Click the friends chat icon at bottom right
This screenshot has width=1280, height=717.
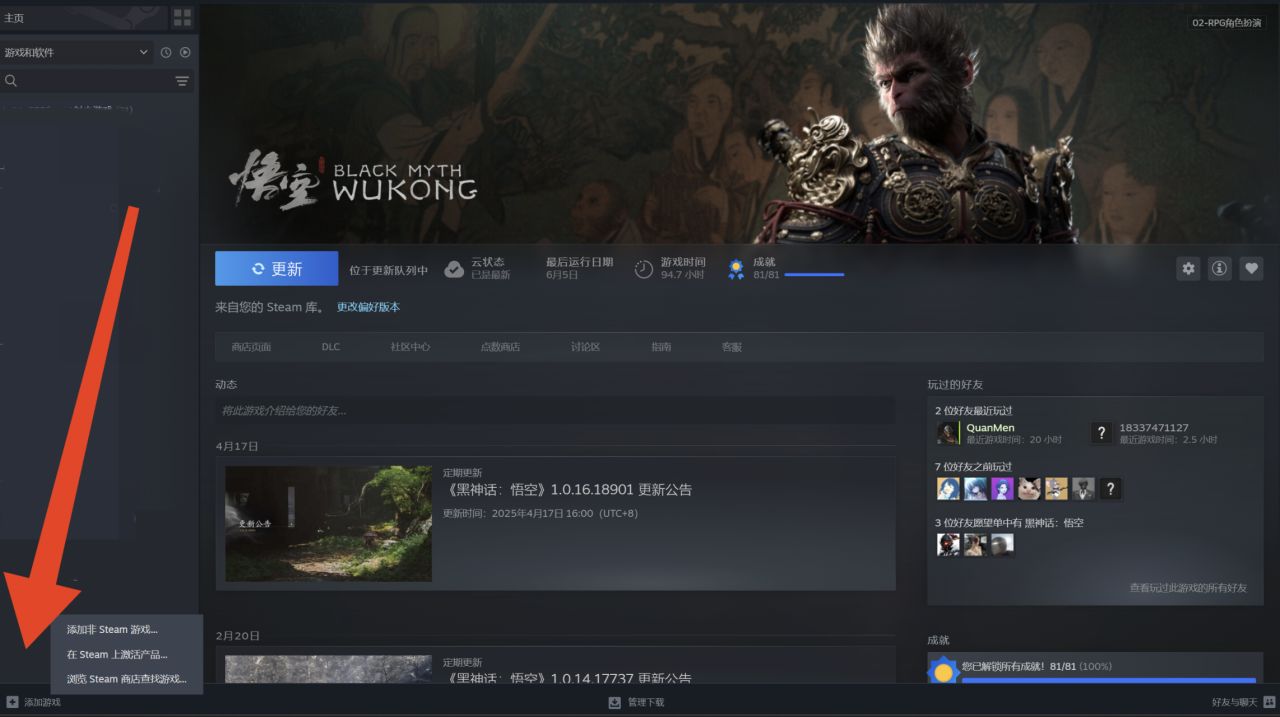pyautogui.click(x=1269, y=702)
